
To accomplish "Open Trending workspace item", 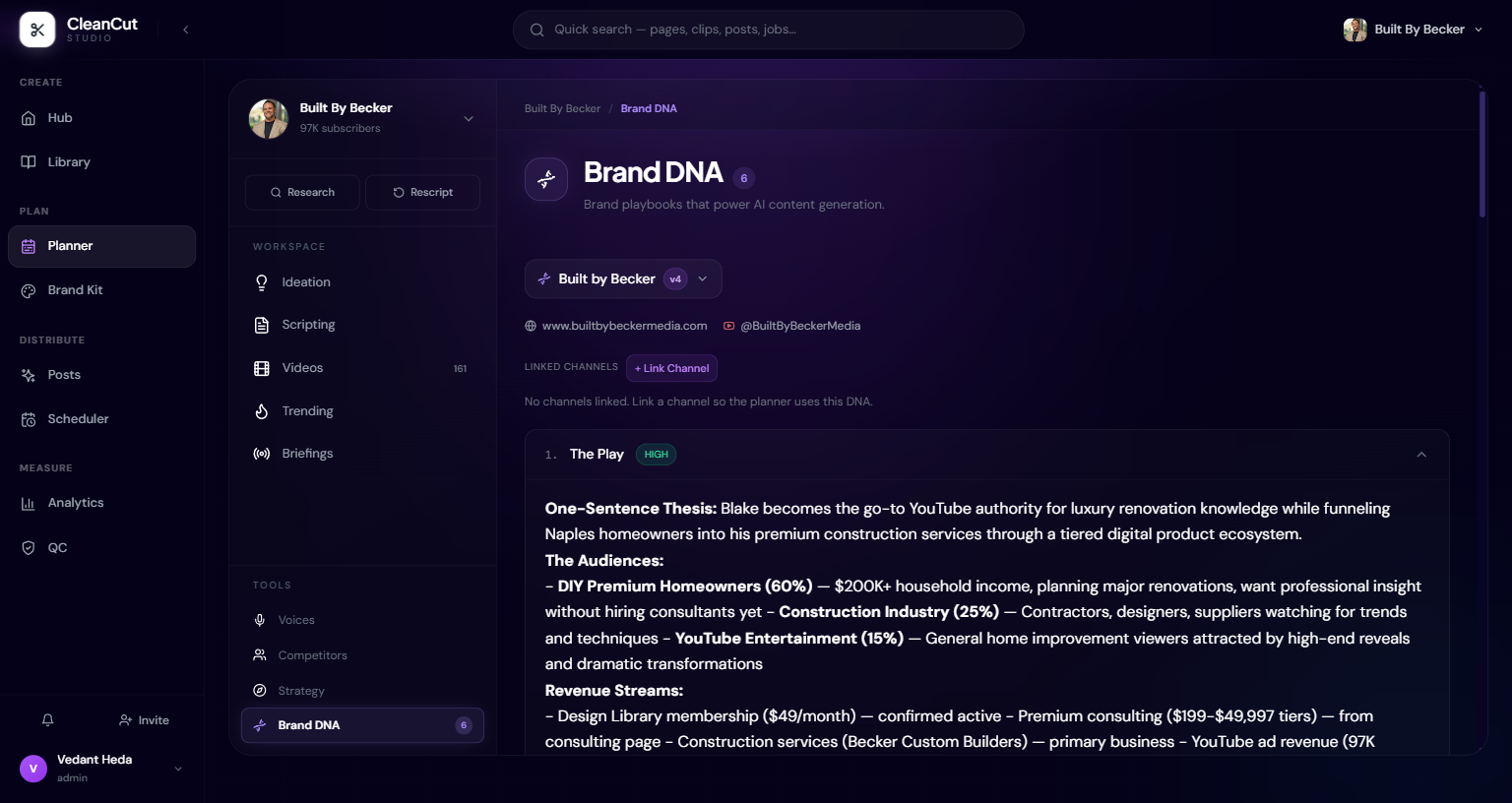I will (x=362, y=411).
